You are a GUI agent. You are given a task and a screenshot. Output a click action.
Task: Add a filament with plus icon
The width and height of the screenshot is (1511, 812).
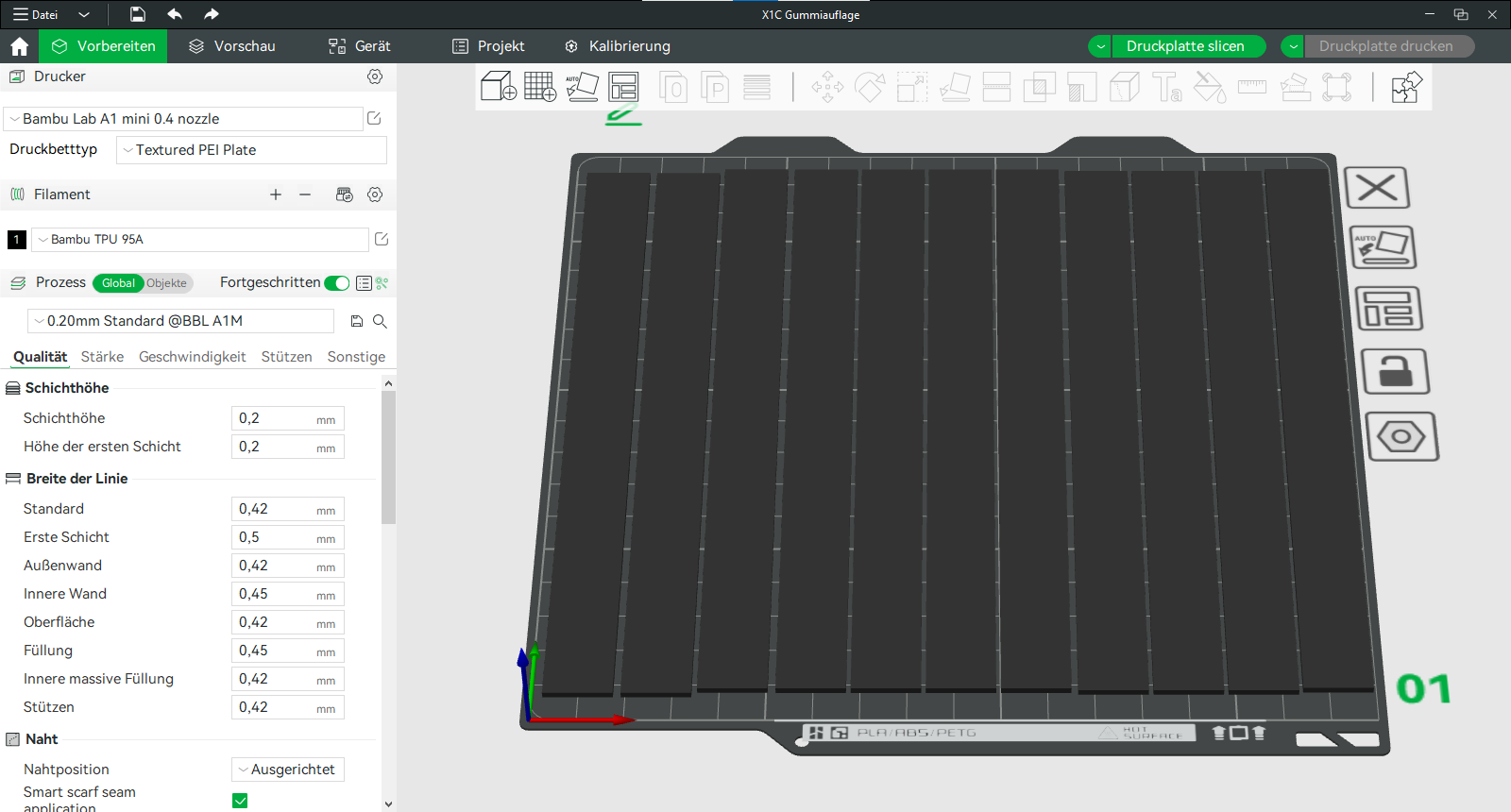click(276, 195)
